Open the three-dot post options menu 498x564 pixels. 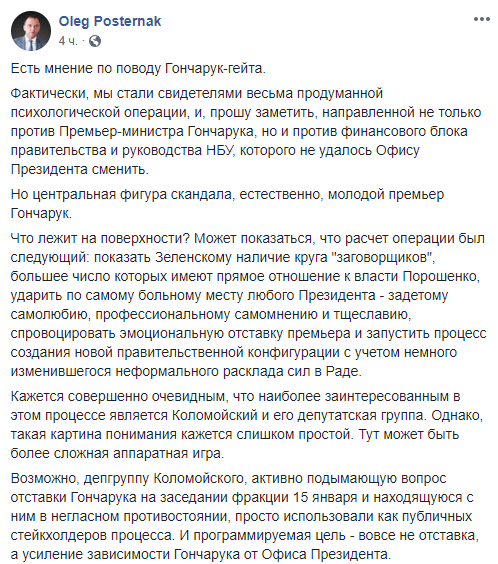click(481, 19)
